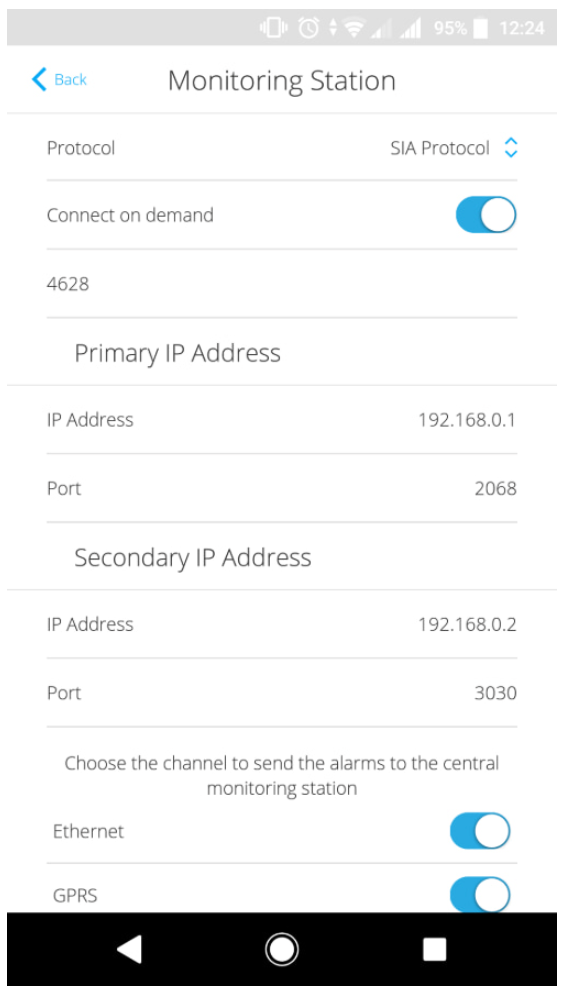Viewport: 566px width, 1000px height.
Task: Disable the GPRS channel toggle
Action: click(x=480, y=894)
